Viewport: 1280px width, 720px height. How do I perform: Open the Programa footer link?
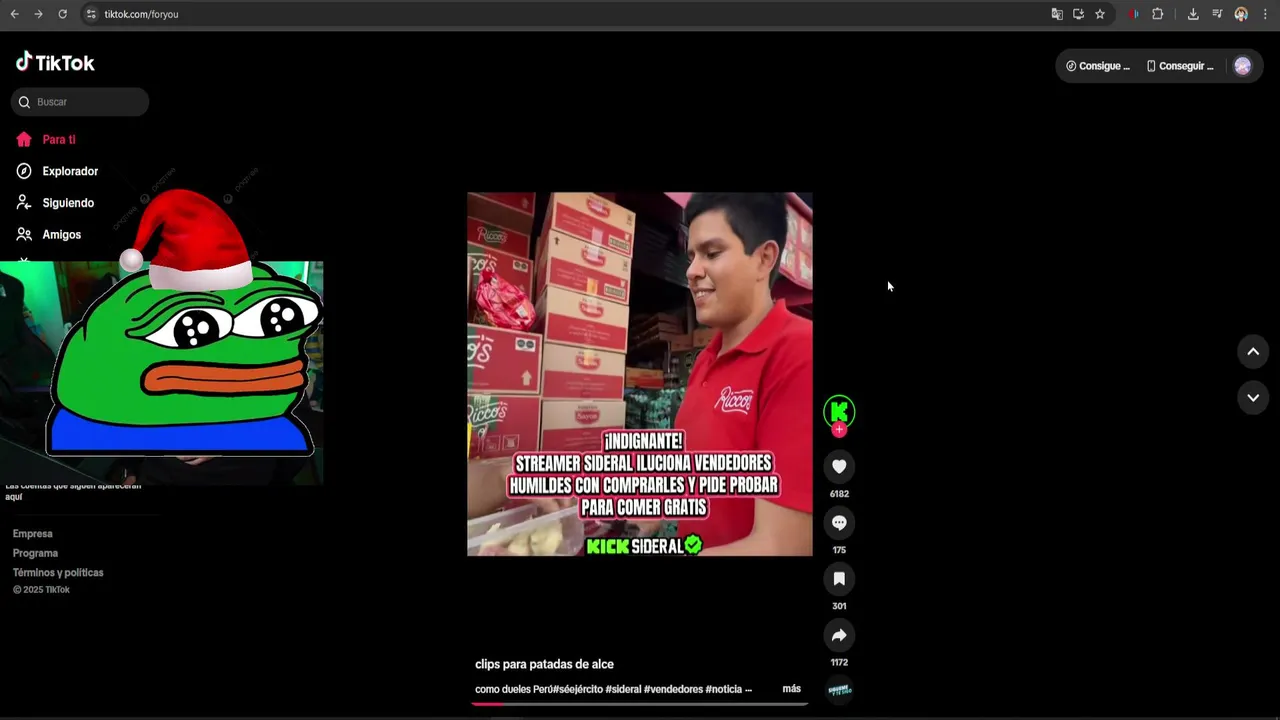pyautogui.click(x=35, y=553)
